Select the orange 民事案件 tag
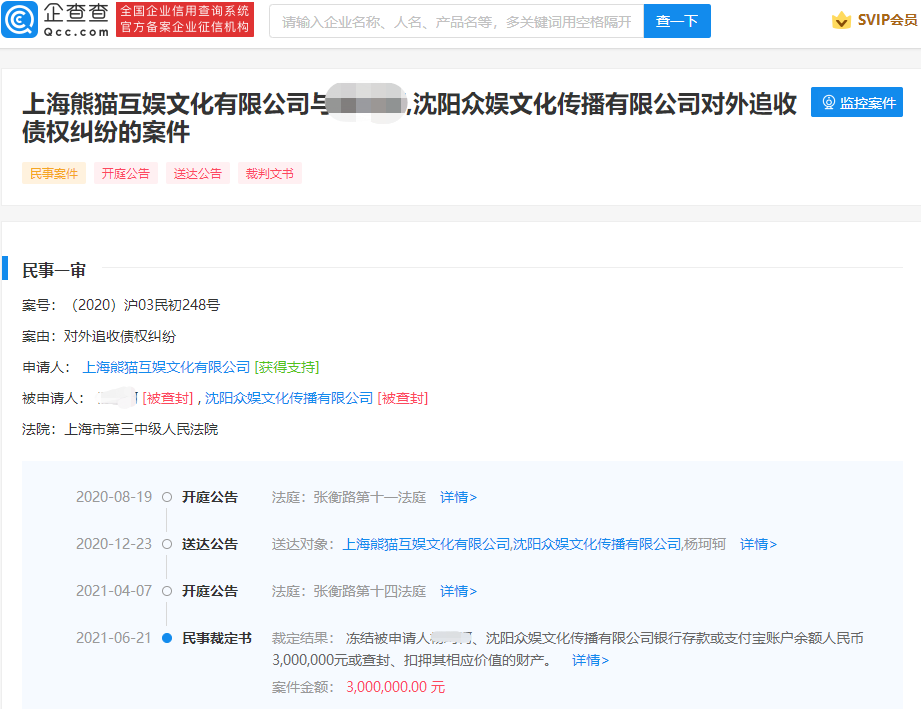 [54, 173]
